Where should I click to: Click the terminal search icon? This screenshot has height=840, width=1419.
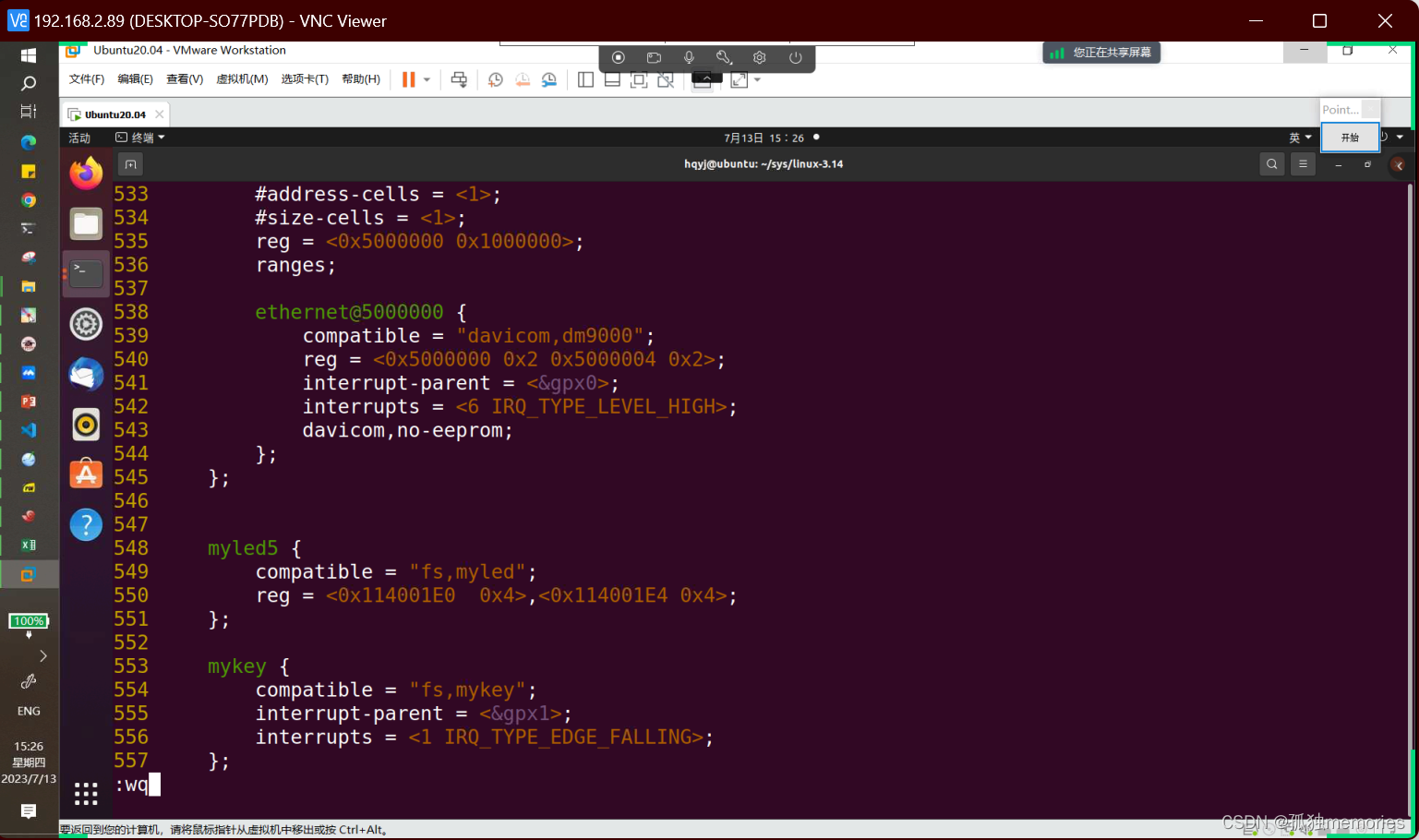pos(1272,164)
